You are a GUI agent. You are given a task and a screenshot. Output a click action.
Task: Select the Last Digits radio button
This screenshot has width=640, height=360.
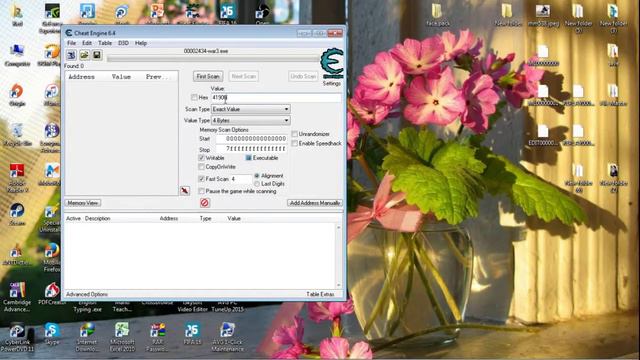pyautogui.click(x=257, y=184)
